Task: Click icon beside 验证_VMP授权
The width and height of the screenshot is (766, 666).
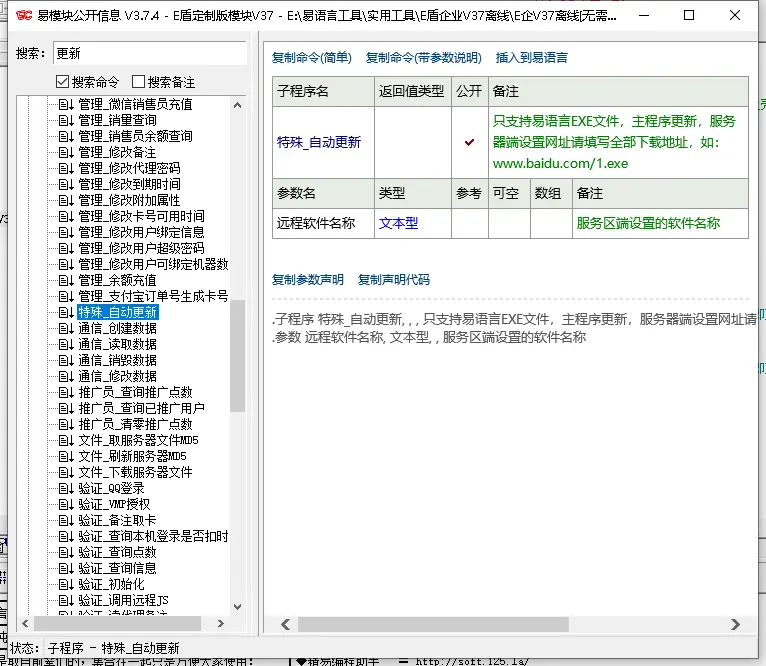Action: tap(66, 504)
